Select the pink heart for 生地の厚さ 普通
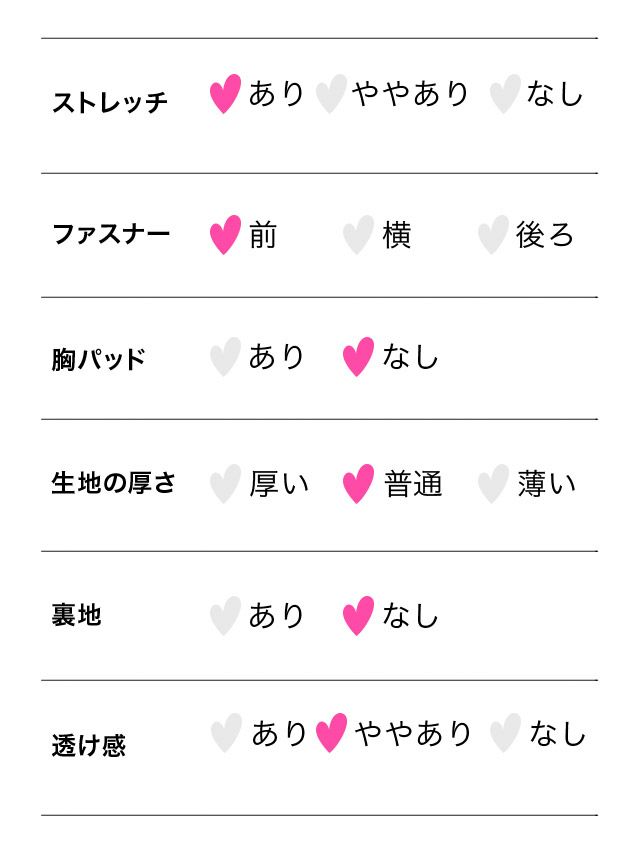This screenshot has height=854, width=640. (358, 484)
